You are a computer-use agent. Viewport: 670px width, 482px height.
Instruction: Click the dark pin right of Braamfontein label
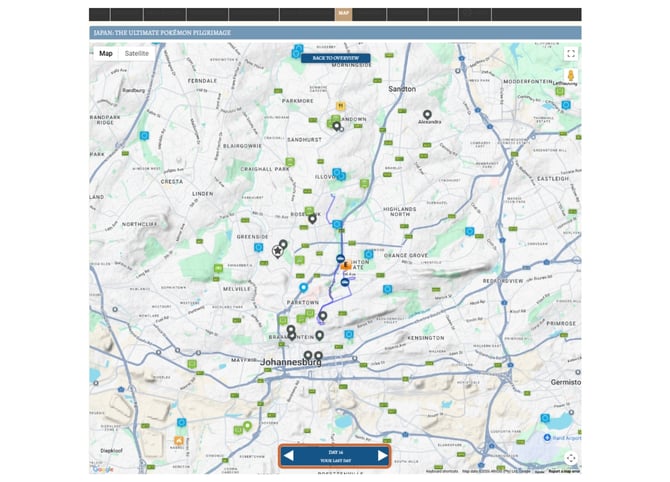[x=319, y=336]
